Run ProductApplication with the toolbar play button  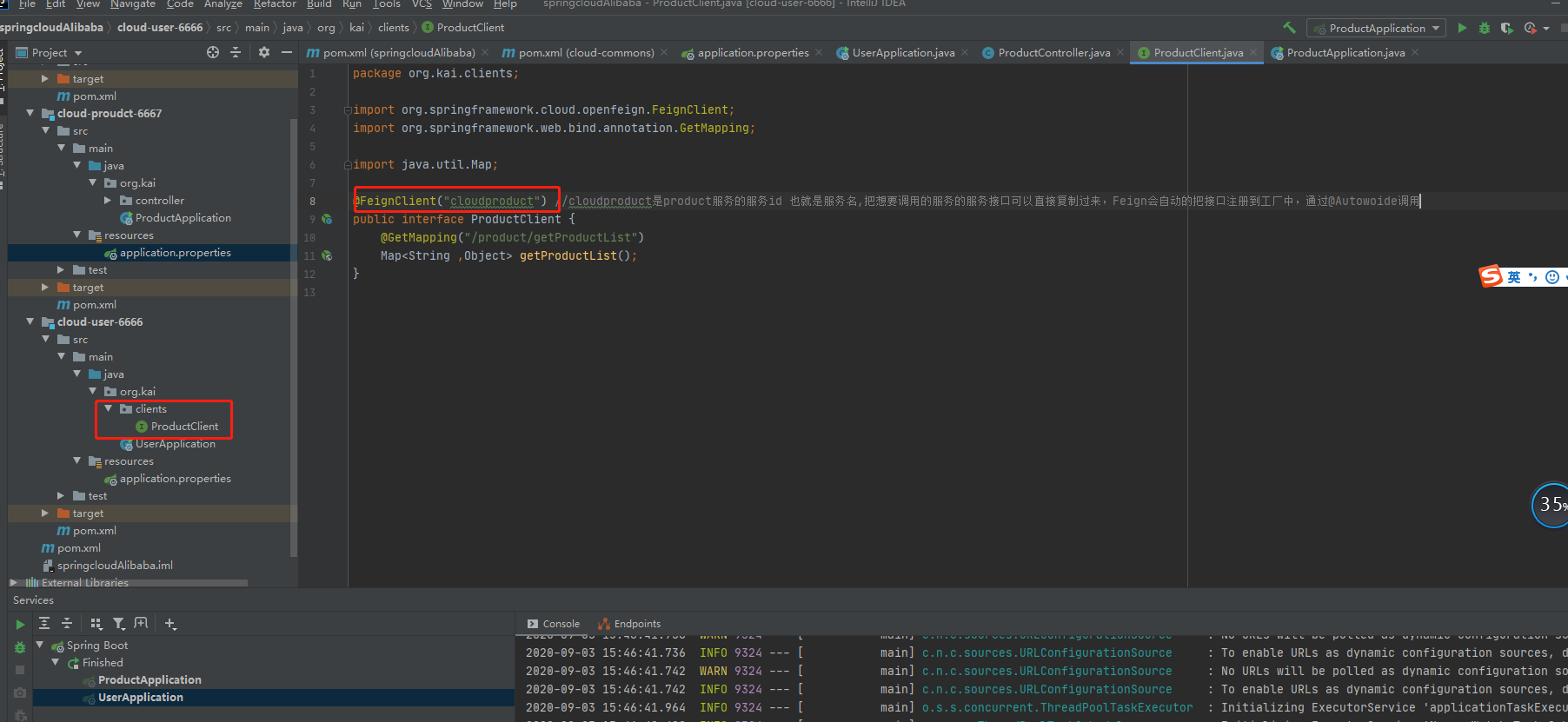click(x=1462, y=28)
